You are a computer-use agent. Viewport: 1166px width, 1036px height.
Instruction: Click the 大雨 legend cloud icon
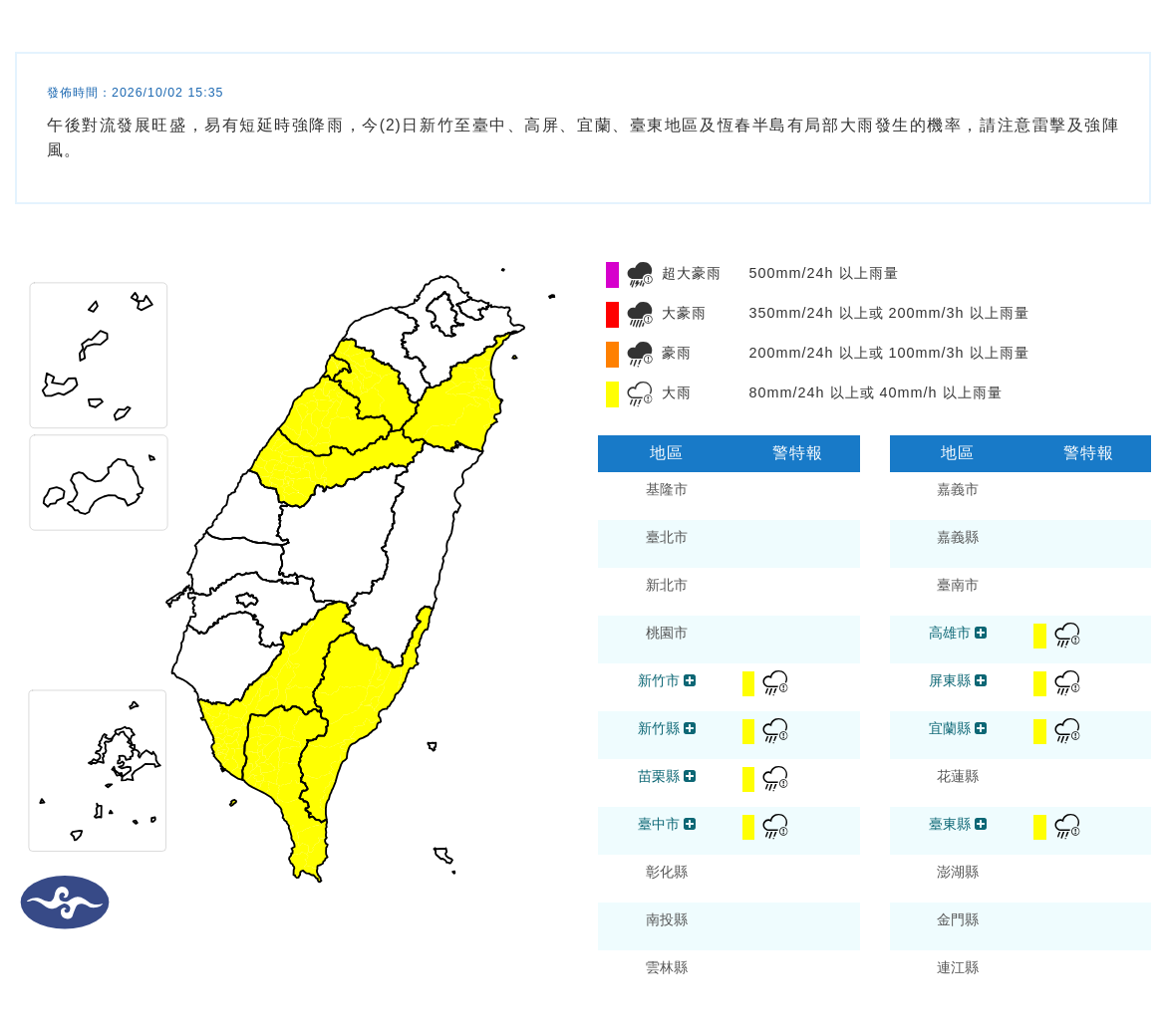coord(640,393)
